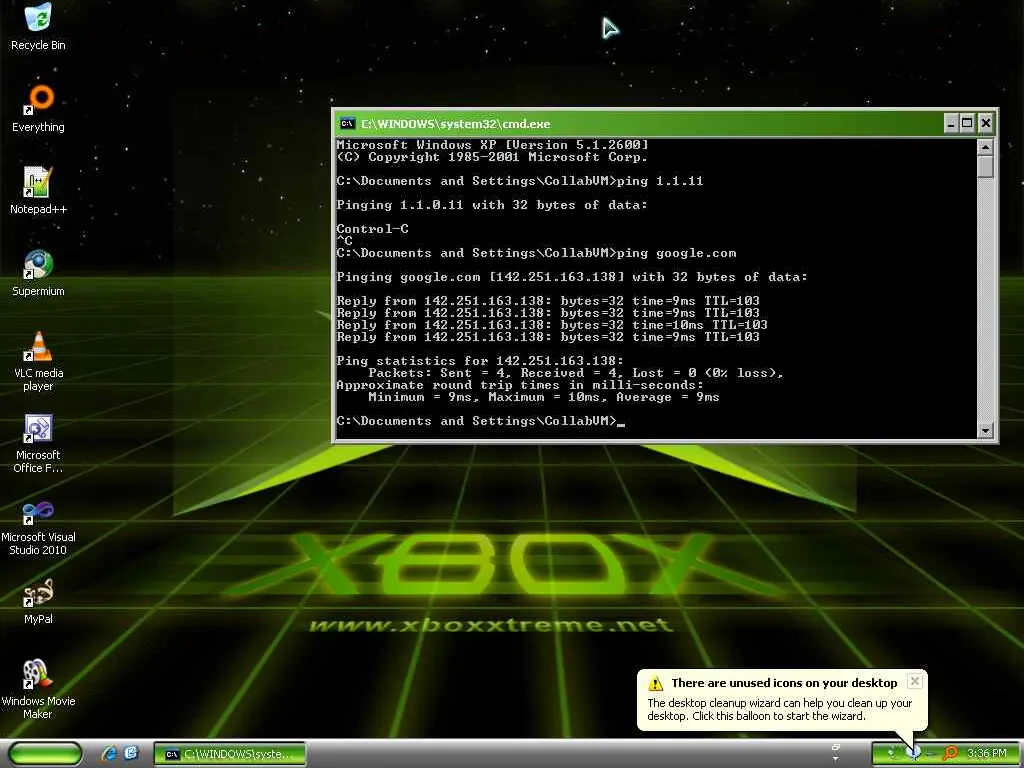
Task: Click the 'time=10ms TTL=103' reply line
Action: [x=552, y=325]
